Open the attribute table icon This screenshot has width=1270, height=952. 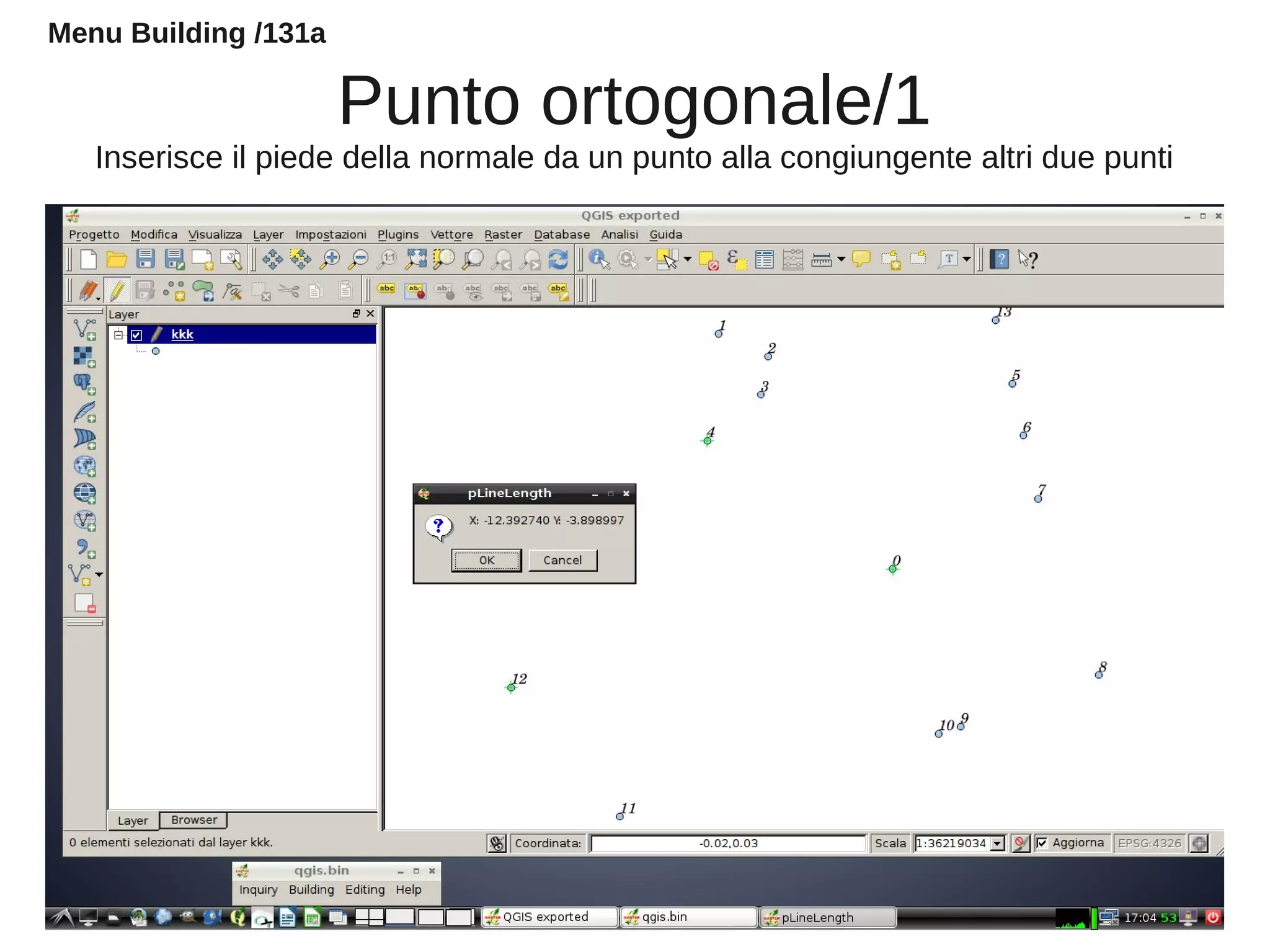click(765, 259)
